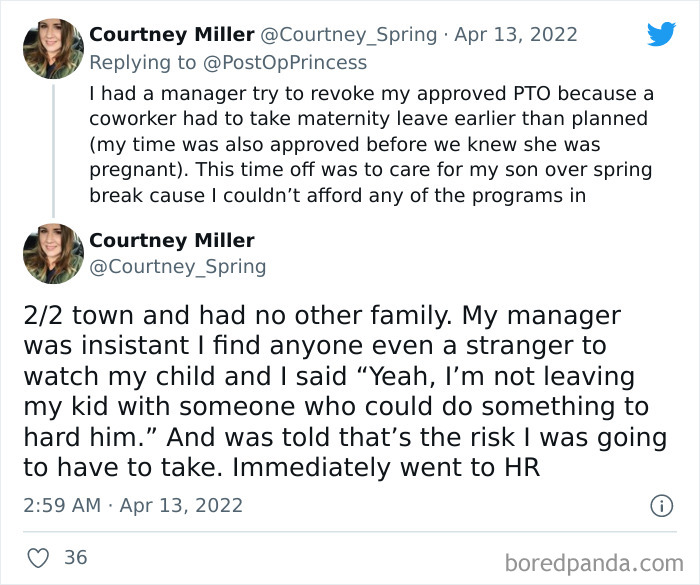Visit the @PostOpPrincess profile link
The height and width of the screenshot is (585, 700).
click(287, 62)
